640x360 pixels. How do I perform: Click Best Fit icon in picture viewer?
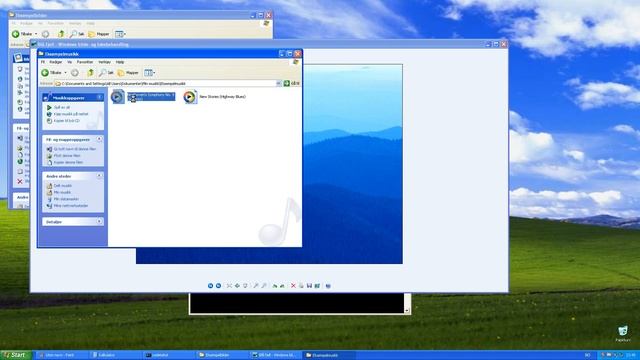click(229, 286)
